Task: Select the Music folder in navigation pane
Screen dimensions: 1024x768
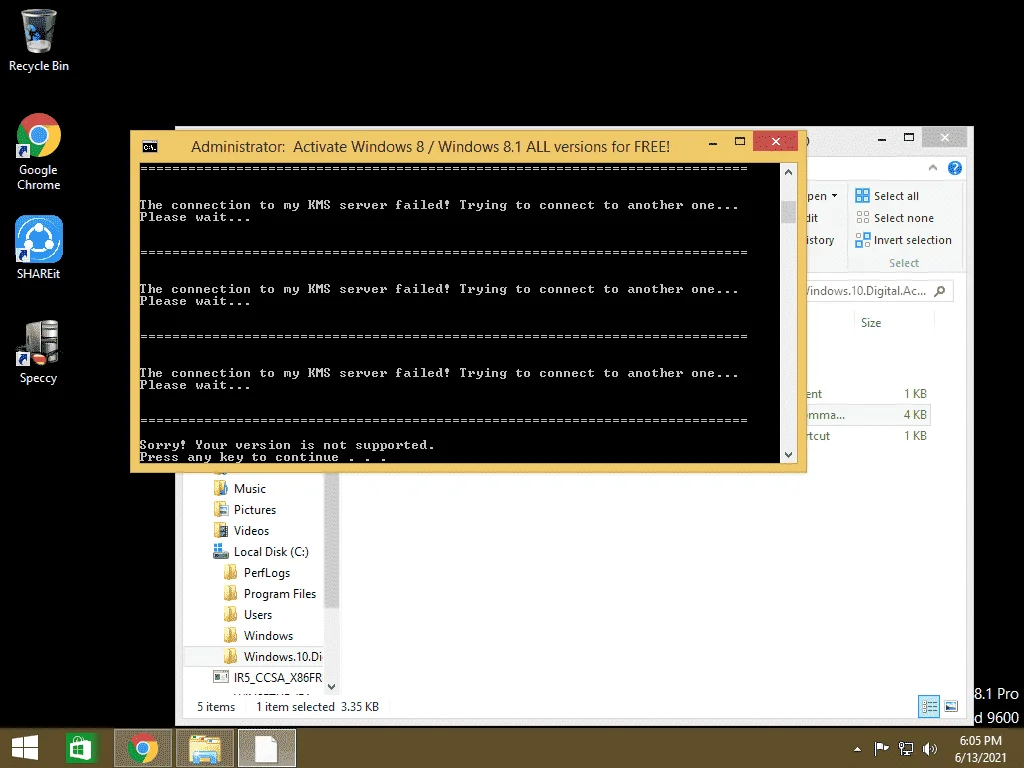Action: [250, 488]
